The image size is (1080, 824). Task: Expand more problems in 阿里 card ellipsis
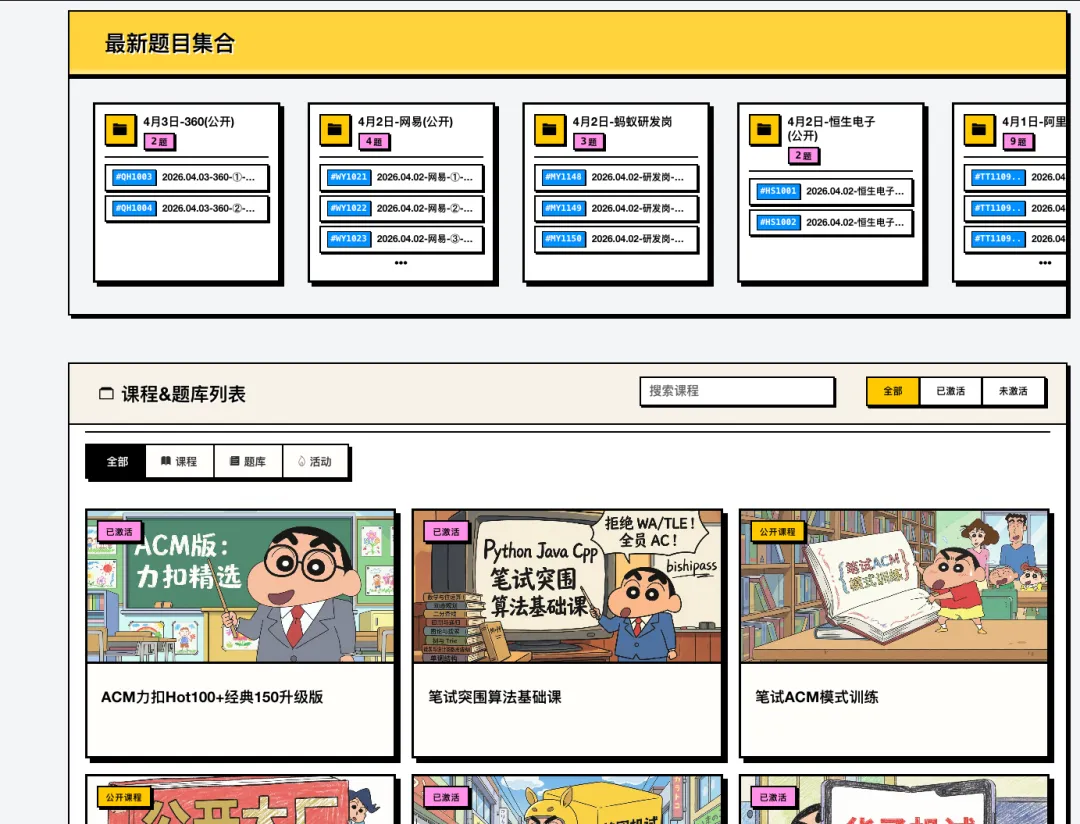coord(1045,262)
